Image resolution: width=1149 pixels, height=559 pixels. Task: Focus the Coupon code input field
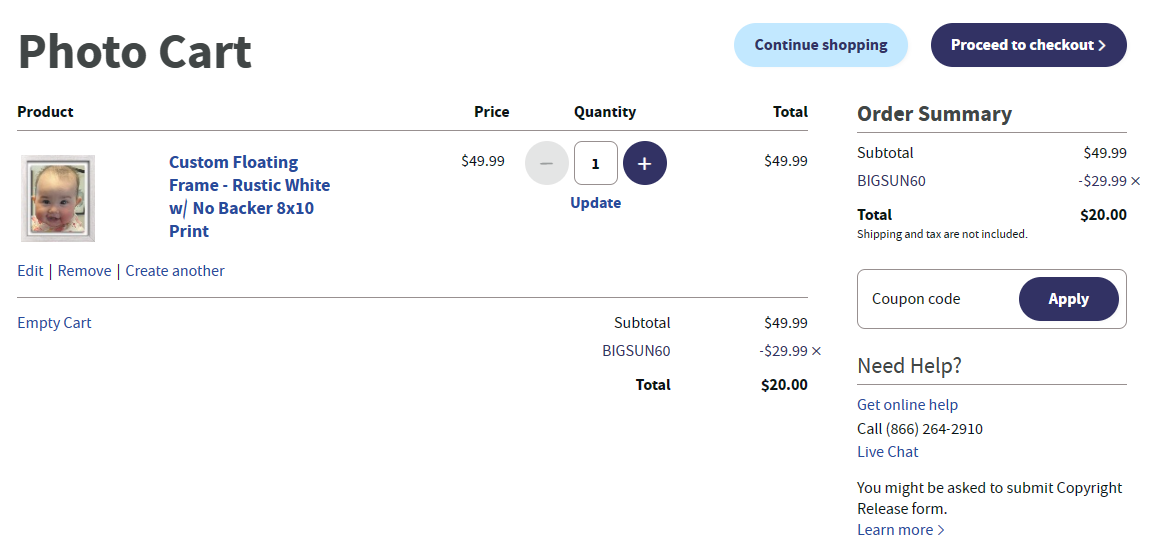(936, 299)
